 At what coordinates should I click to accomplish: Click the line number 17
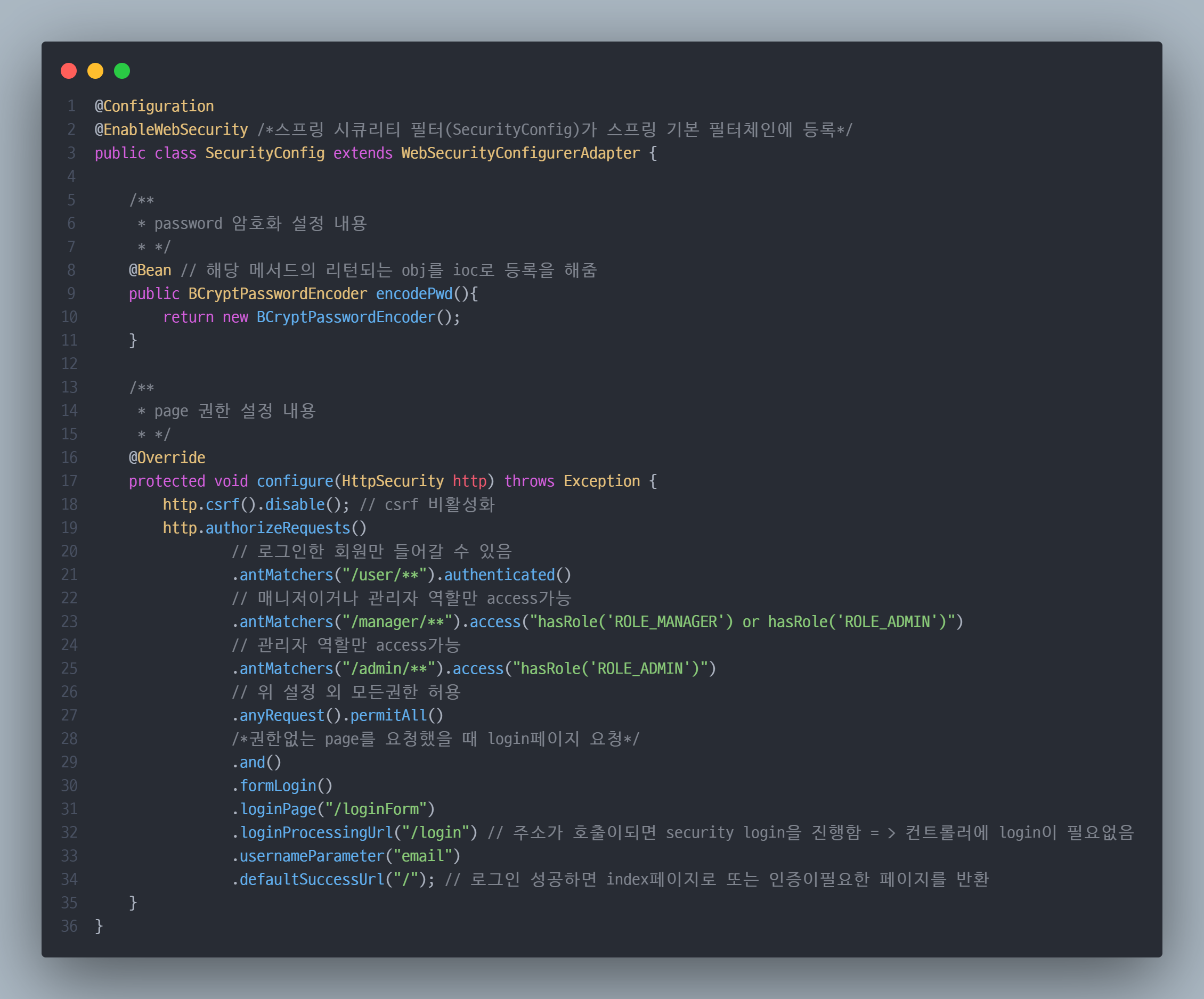[x=69, y=481]
